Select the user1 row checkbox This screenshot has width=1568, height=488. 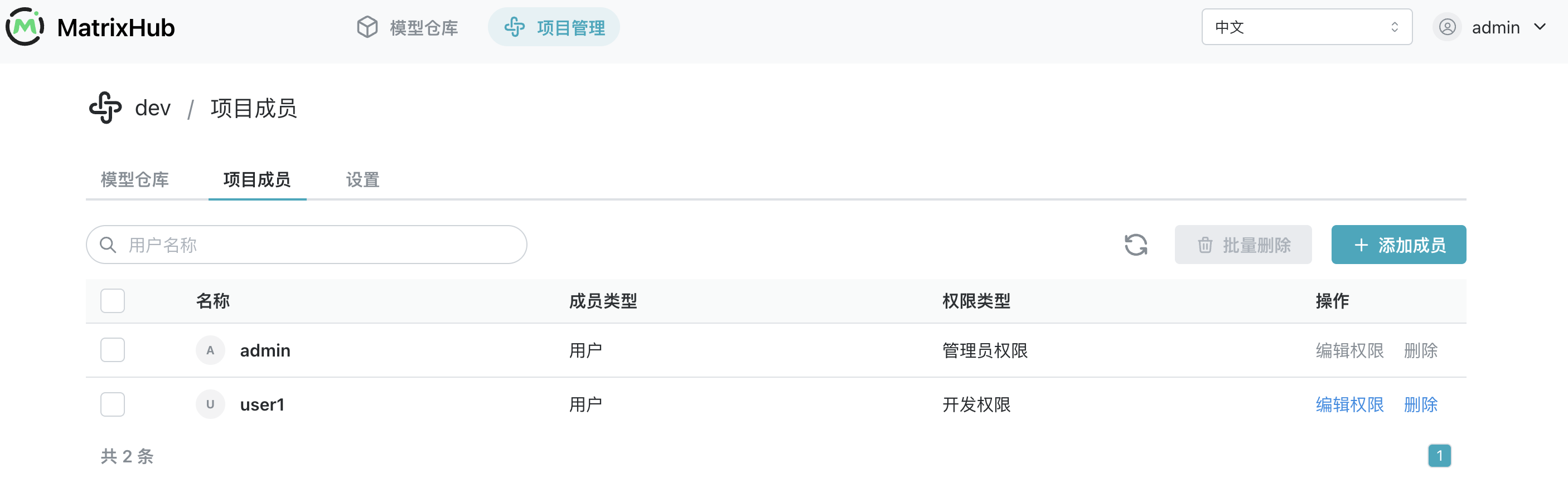tap(113, 404)
